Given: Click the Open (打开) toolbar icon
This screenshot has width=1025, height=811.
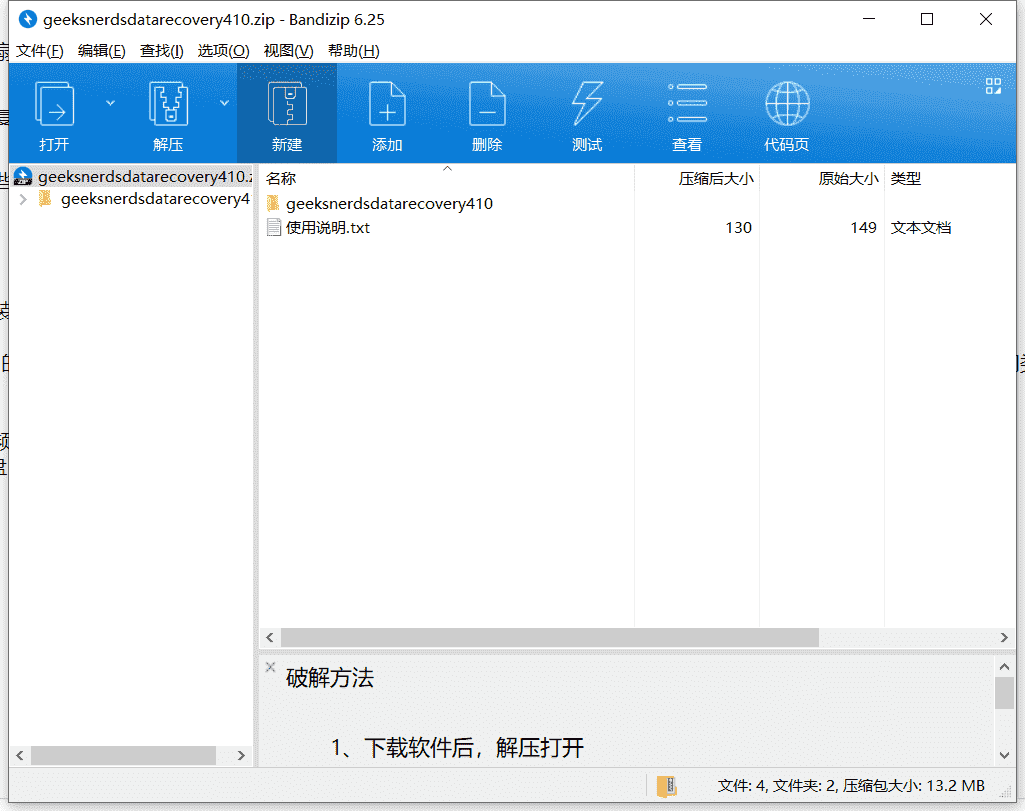Looking at the screenshot, I should pyautogui.click(x=54, y=105).
